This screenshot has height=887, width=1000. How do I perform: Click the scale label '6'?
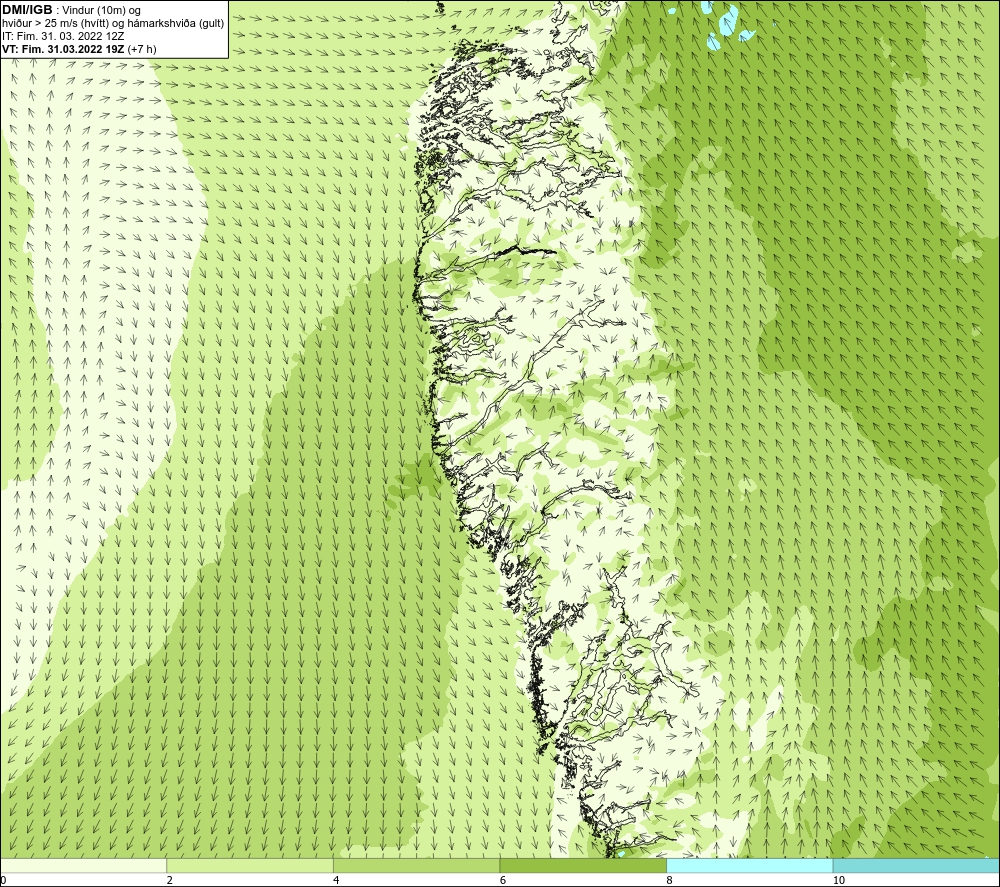pos(503,880)
